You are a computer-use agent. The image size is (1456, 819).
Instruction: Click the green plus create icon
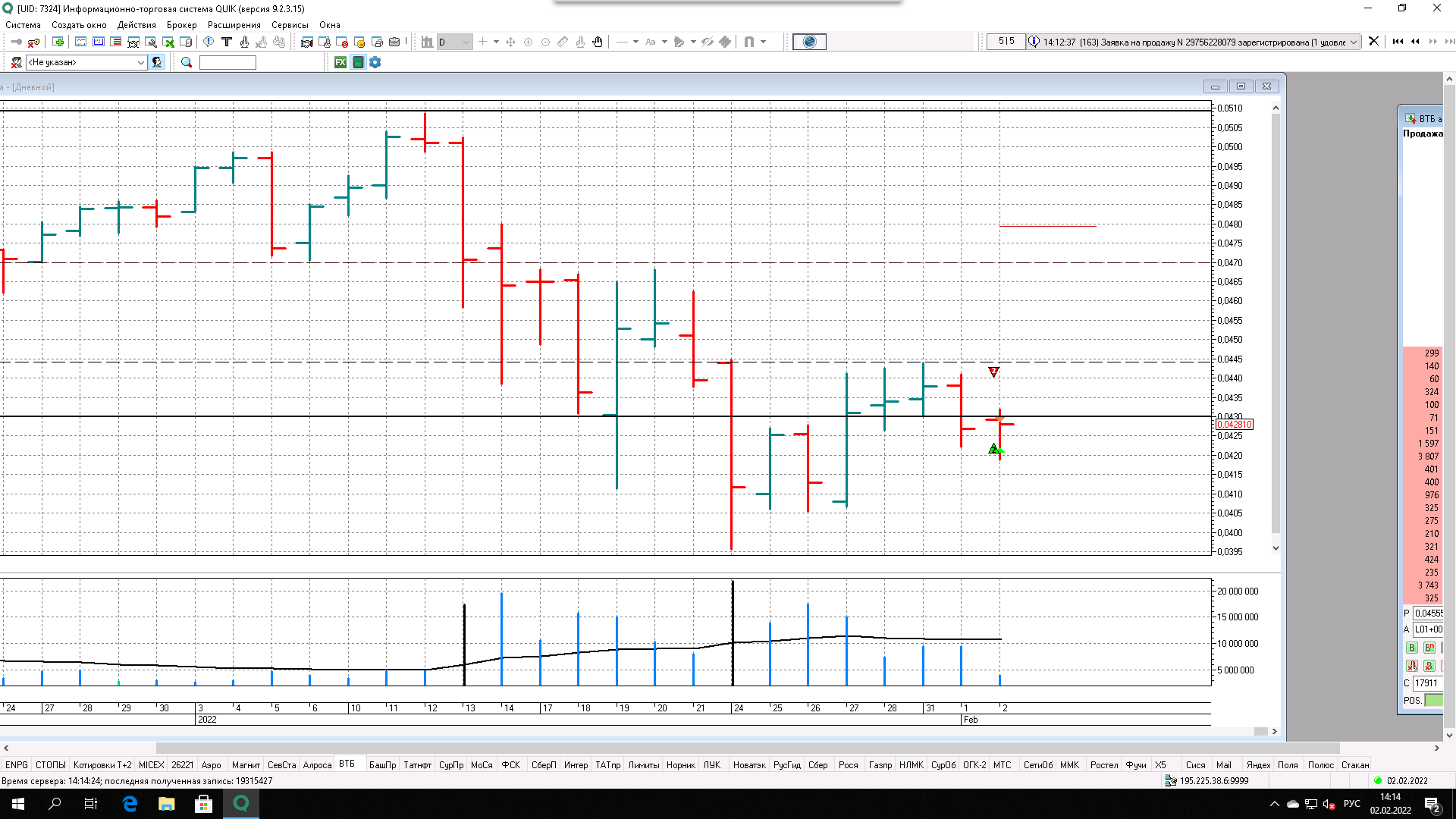(x=58, y=42)
